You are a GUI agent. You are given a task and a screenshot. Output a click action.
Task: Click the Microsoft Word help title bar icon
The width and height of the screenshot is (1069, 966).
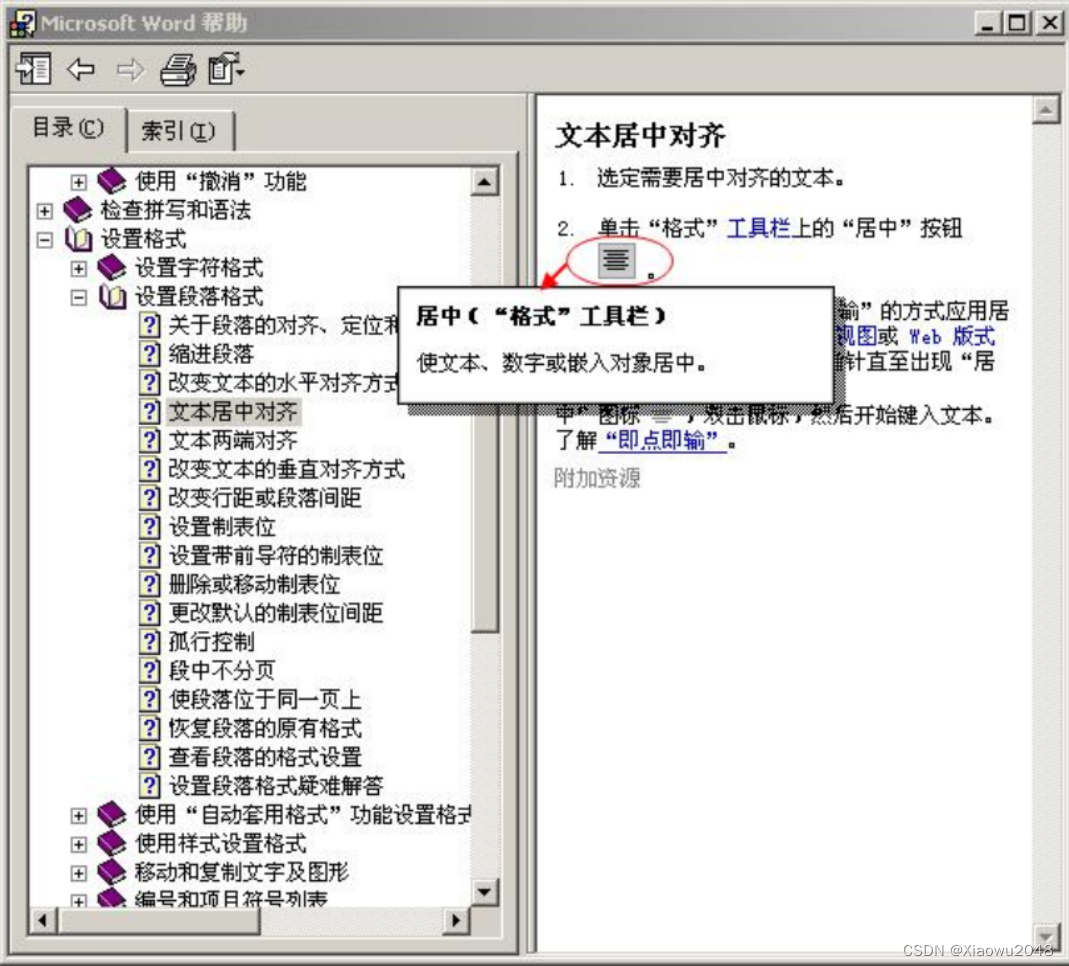coord(22,22)
